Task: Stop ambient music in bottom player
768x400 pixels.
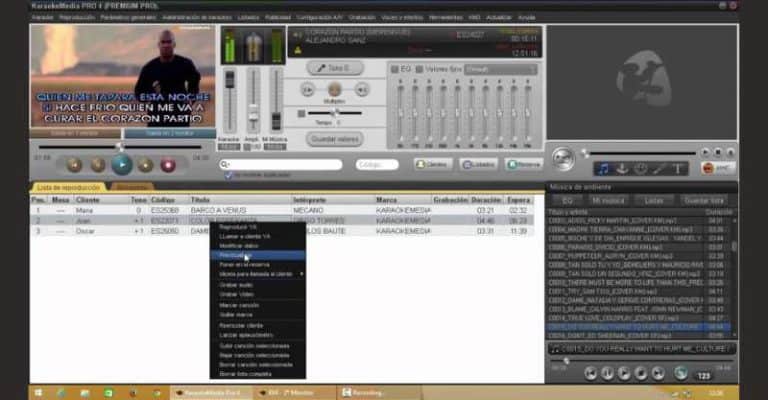Action: [x=641, y=374]
